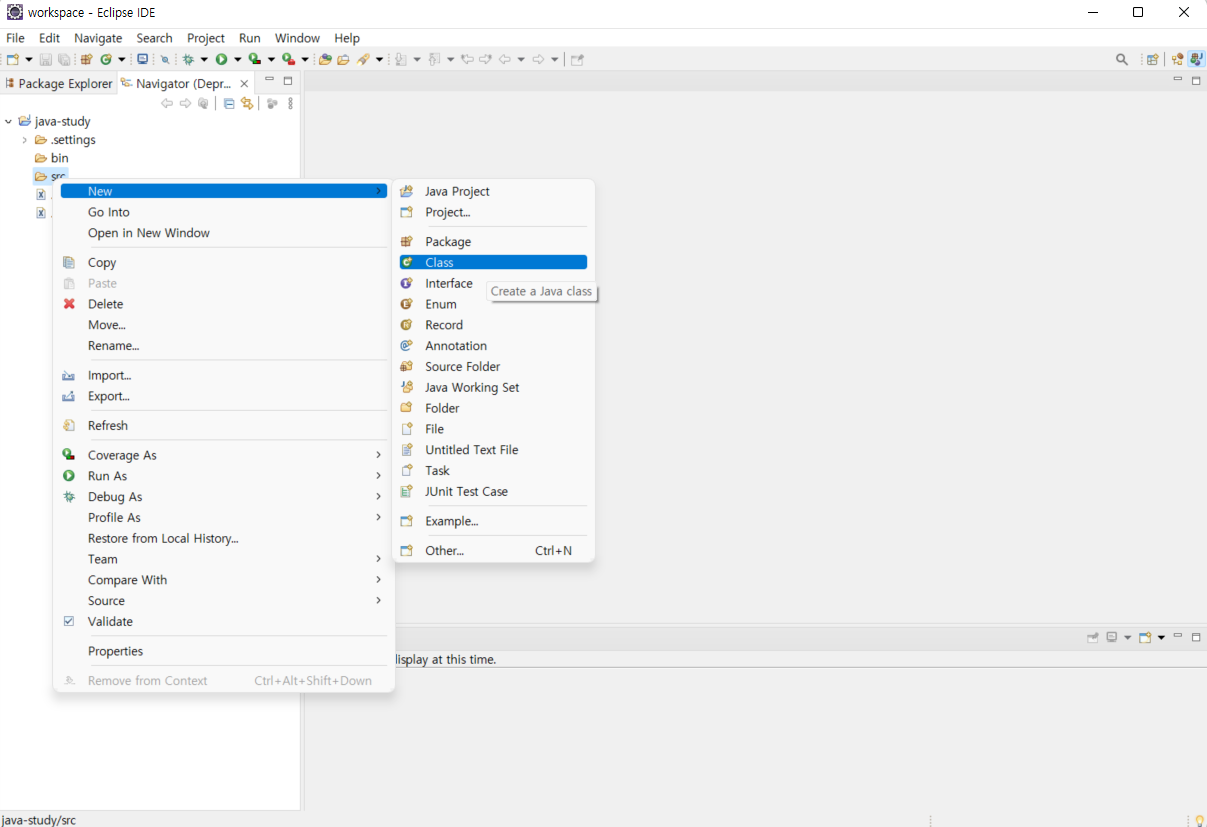
Task: Click the java-study project name
Action: coord(62,121)
